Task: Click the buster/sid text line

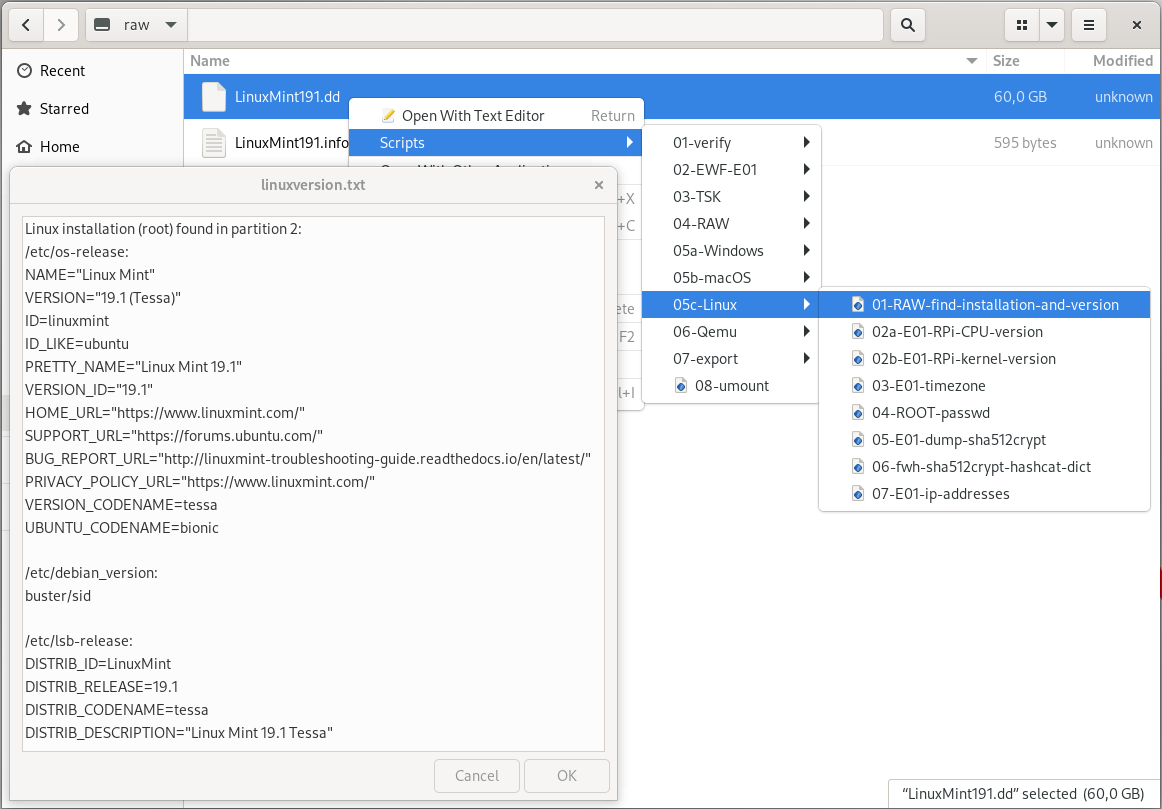Action: tap(58, 596)
